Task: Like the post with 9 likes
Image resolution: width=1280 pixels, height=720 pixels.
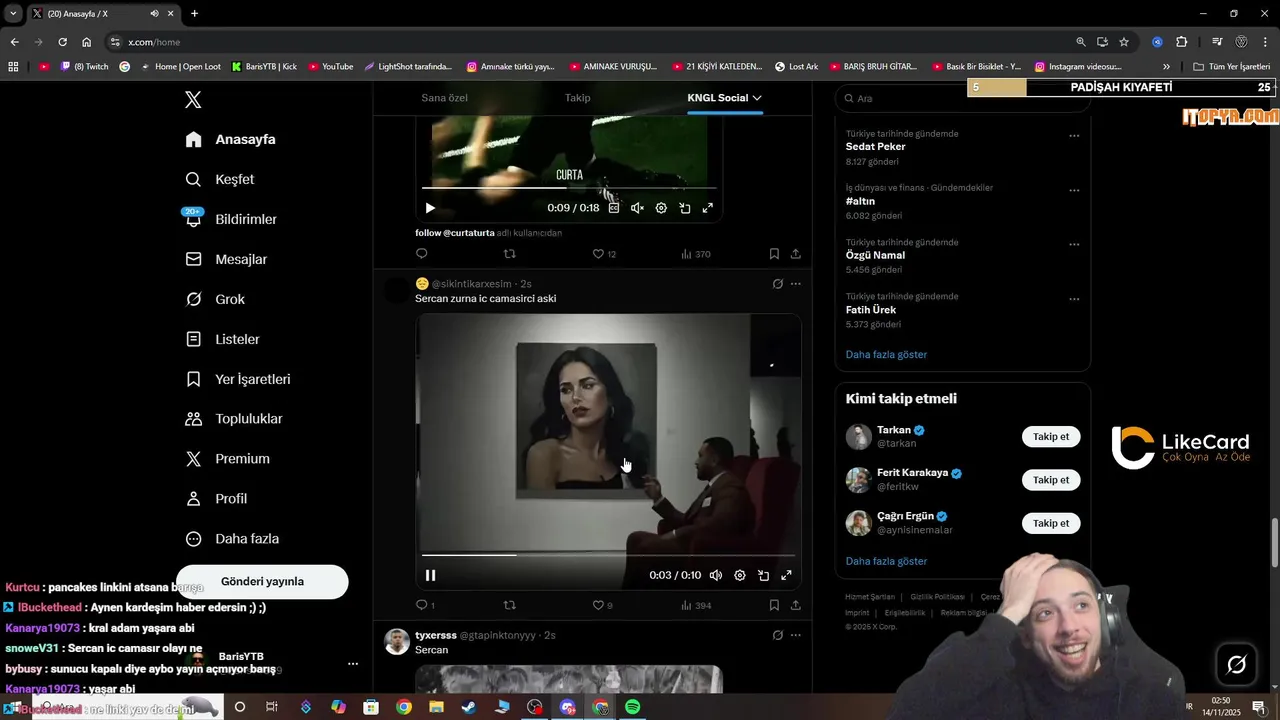Action: coord(602,605)
